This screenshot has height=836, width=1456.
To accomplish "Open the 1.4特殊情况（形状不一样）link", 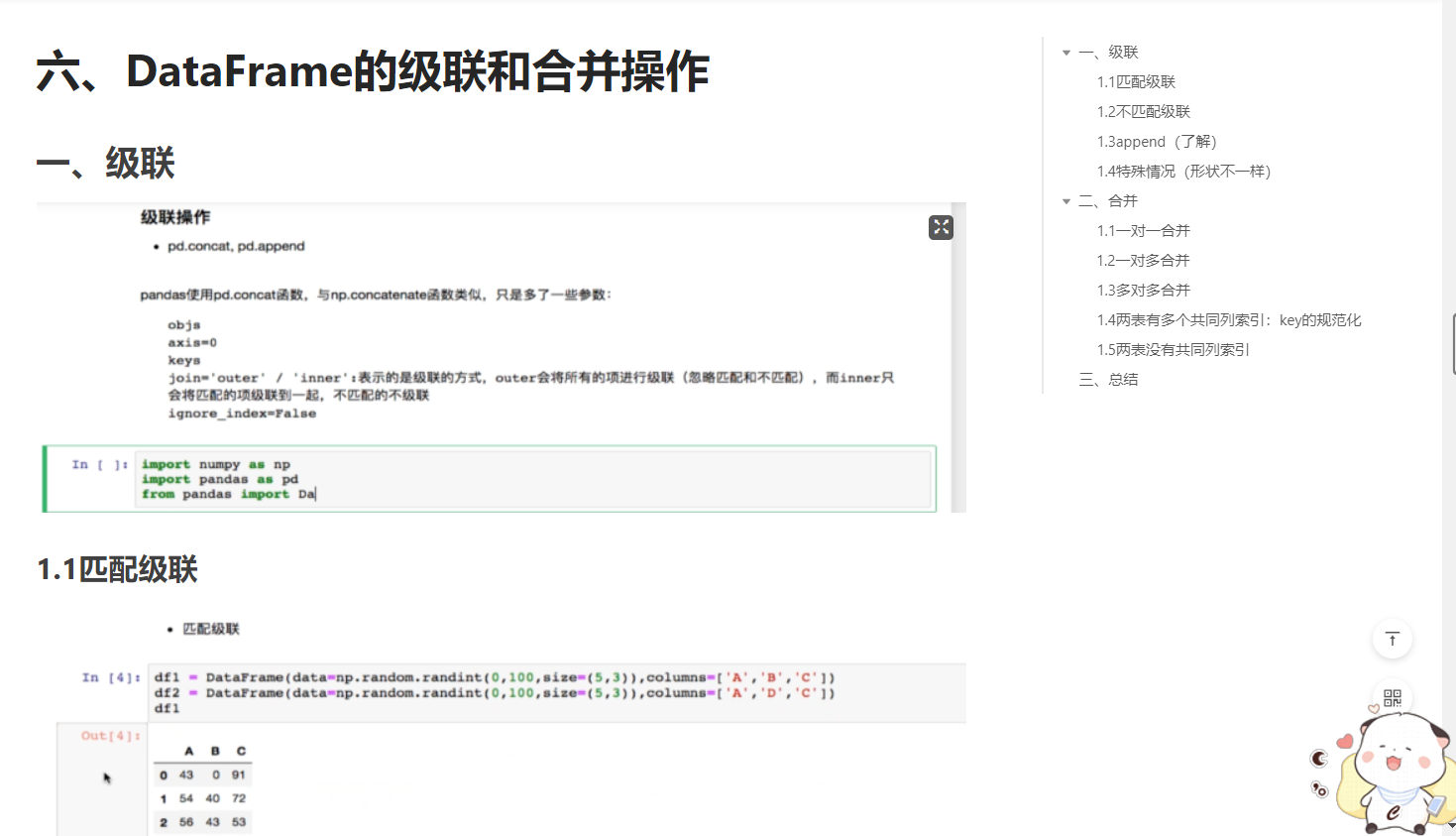I will (1178, 171).
